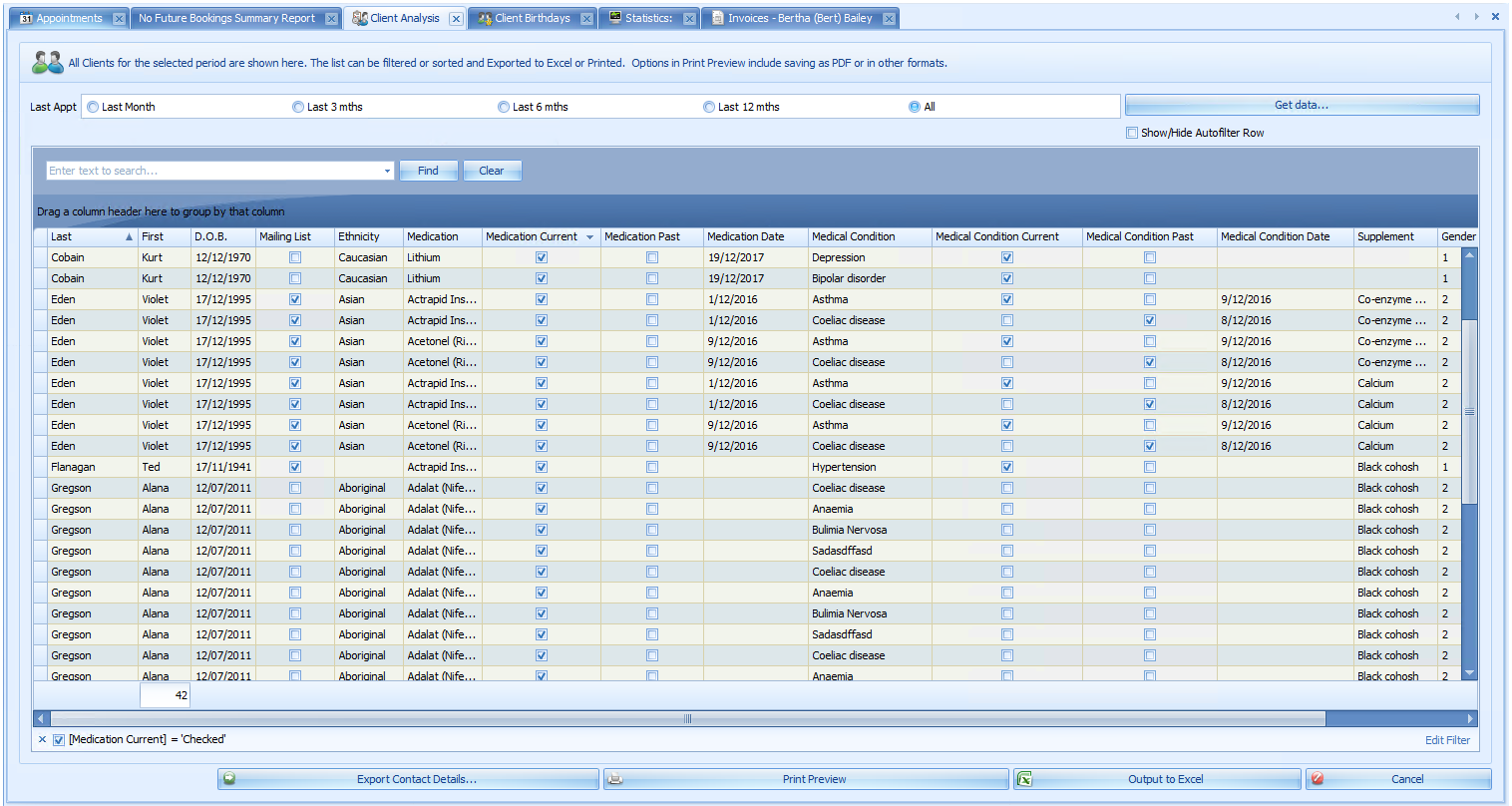Click the Ethnicity column header
This screenshot has height=806, width=1512.
(369, 236)
